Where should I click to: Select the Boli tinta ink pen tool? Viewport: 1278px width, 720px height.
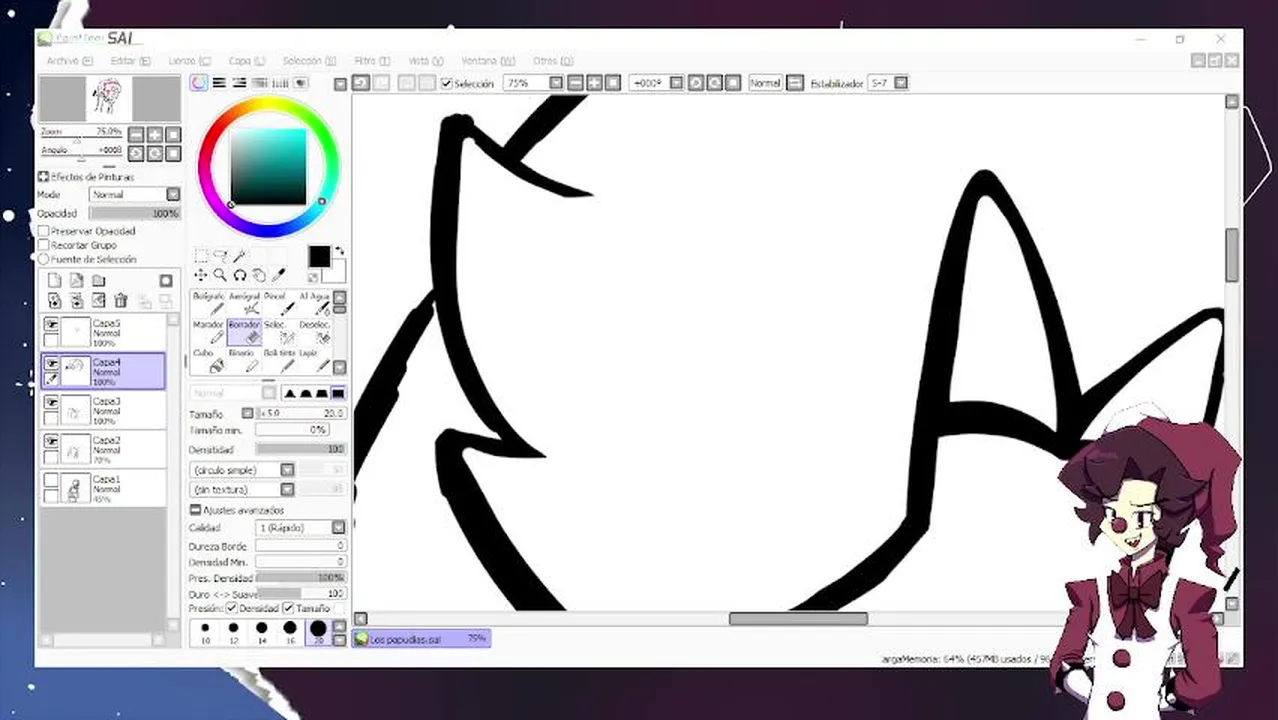point(278,360)
